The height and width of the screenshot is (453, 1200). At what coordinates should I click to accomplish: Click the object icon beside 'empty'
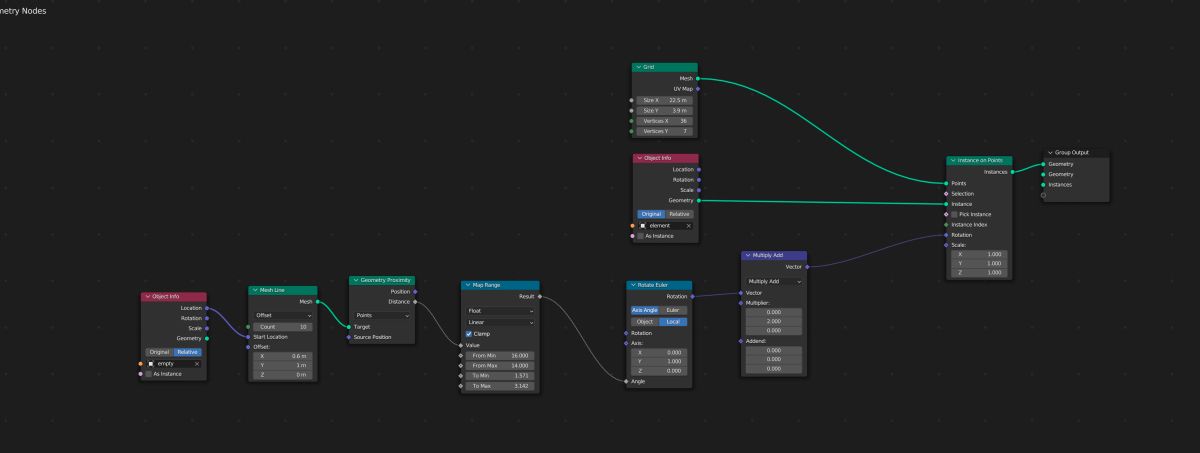click(x=151, y=363)
